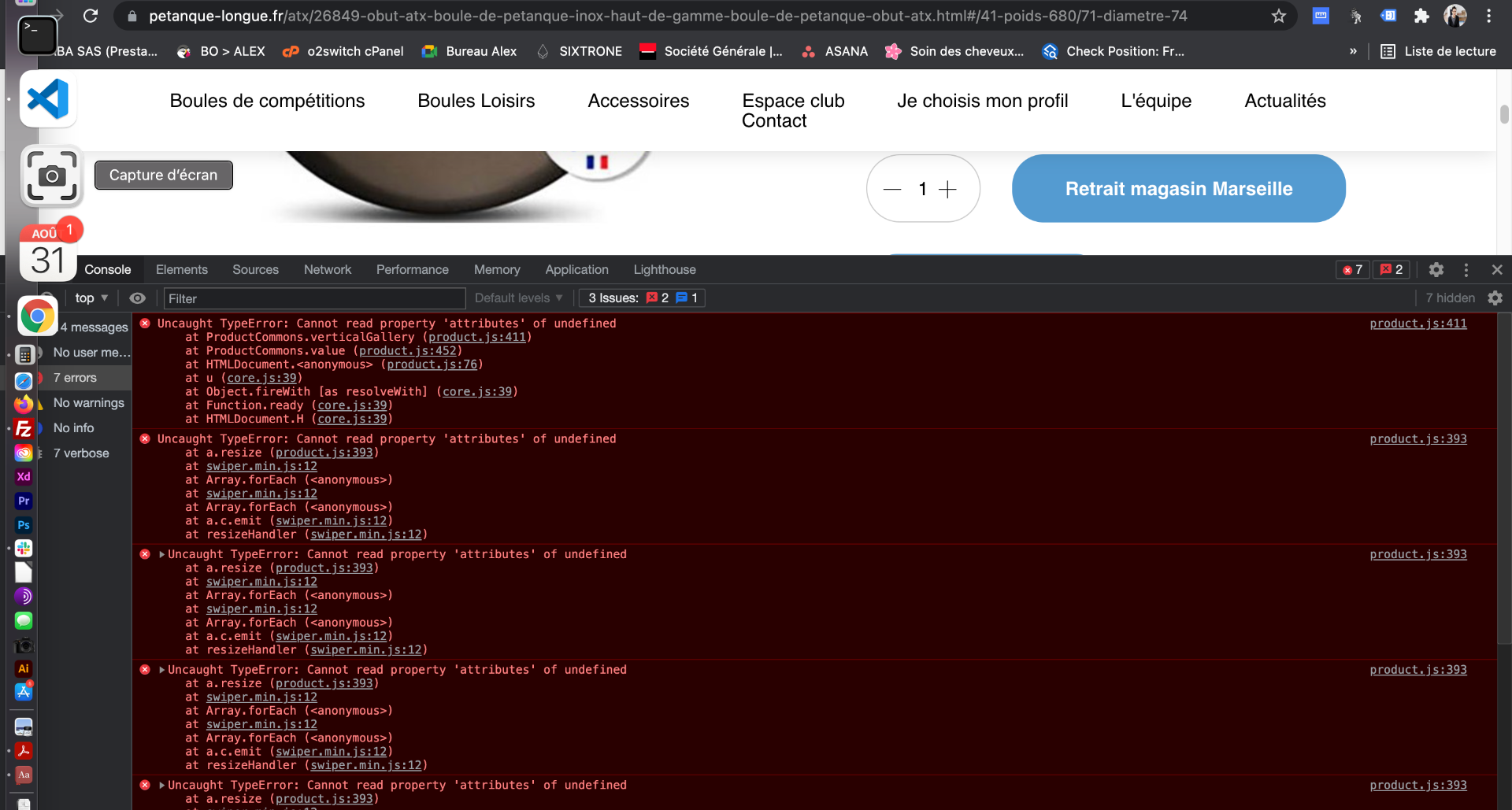Image resolution: width=1512 pixels, height=810 pixels.
Task: Open Terminal from the dock
Action: pyautogui.click(x=37, y=35)
